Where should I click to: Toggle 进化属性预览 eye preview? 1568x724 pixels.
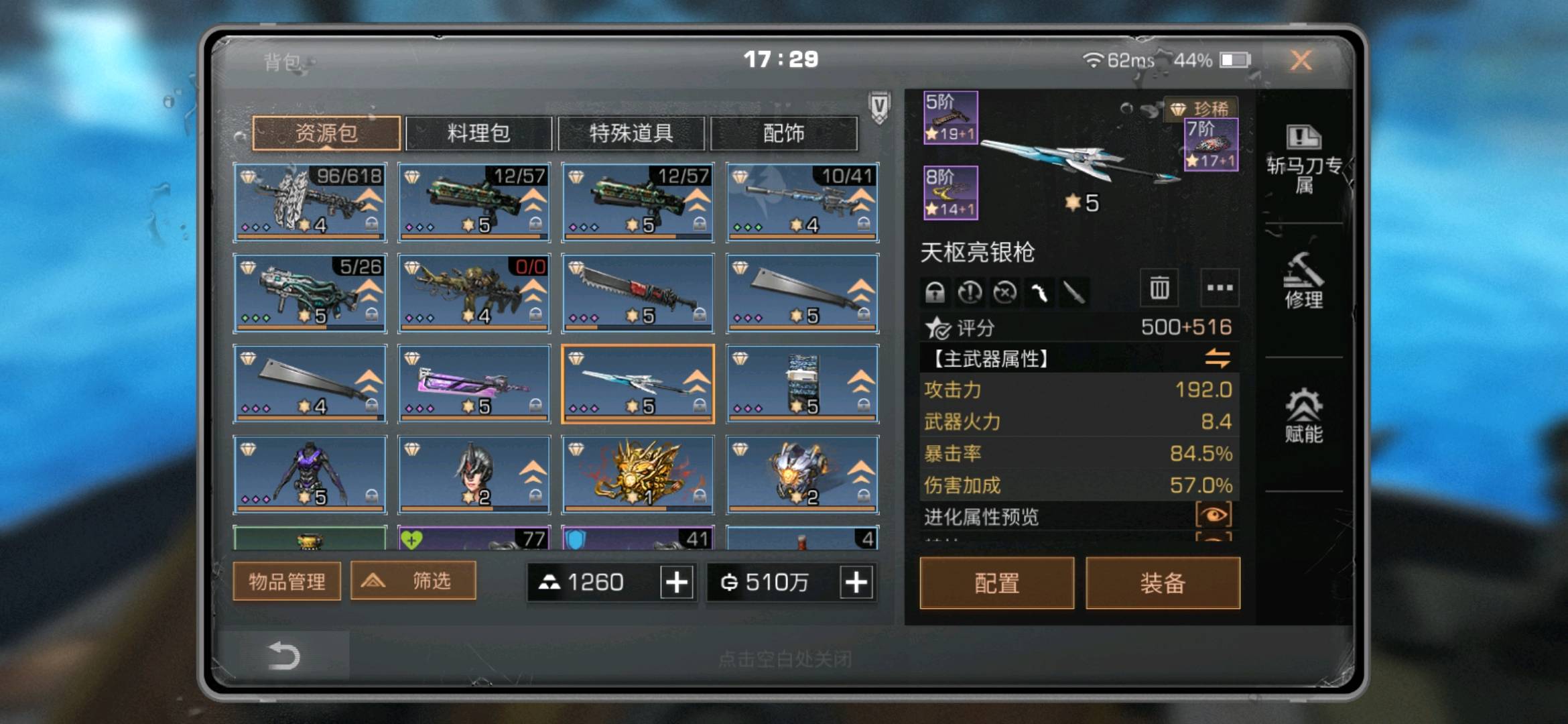1214,516
